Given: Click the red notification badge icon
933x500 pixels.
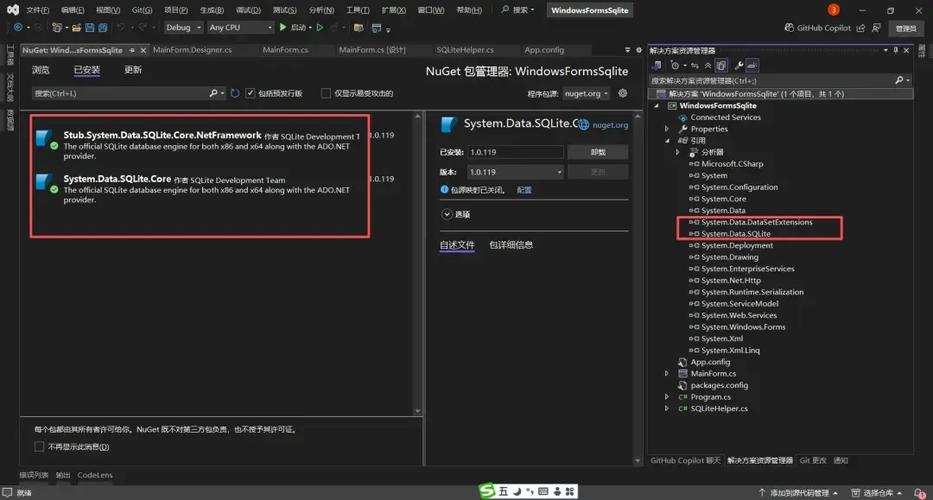Looking at the screenshot, I should 834,10.
